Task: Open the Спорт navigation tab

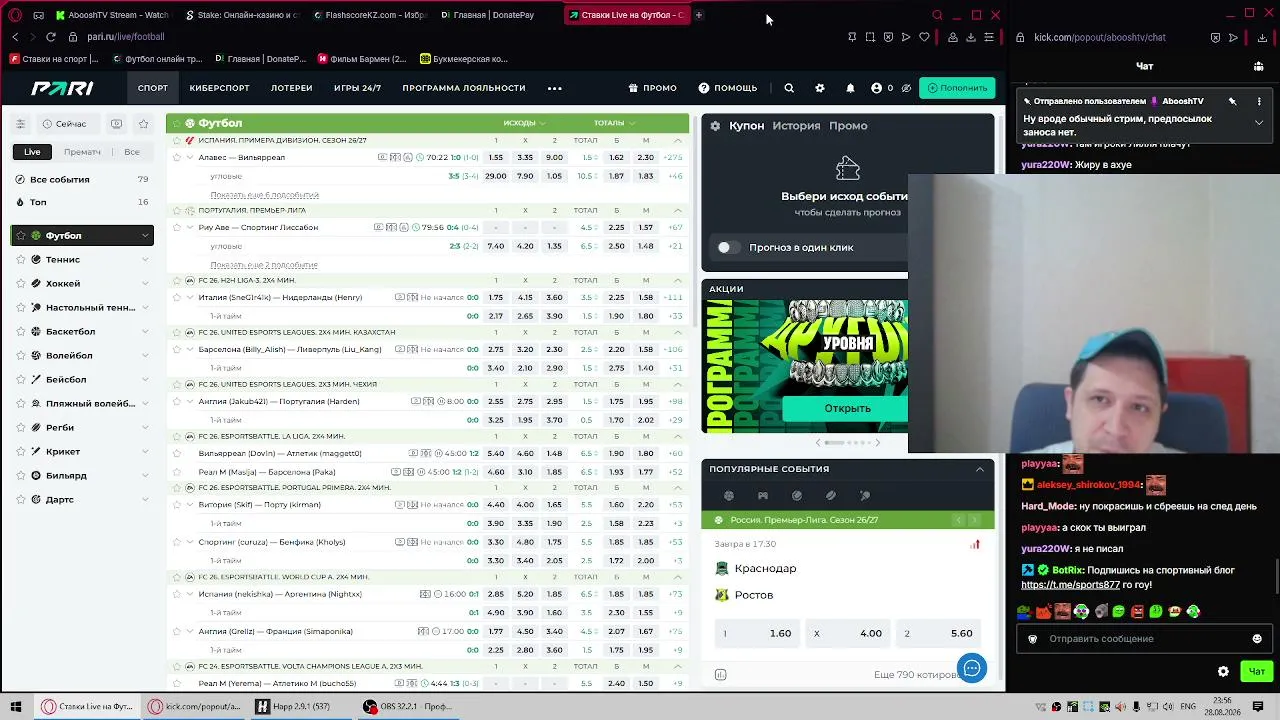Action: click(153, 88)
